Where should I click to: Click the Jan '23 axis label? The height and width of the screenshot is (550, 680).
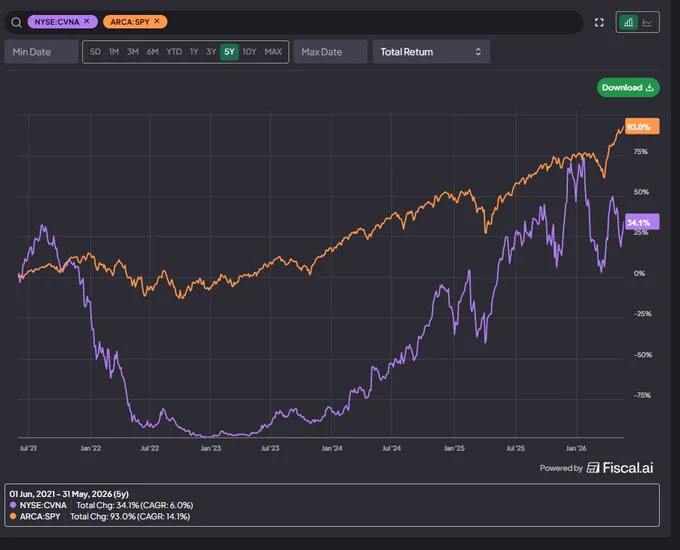[210, 448]
